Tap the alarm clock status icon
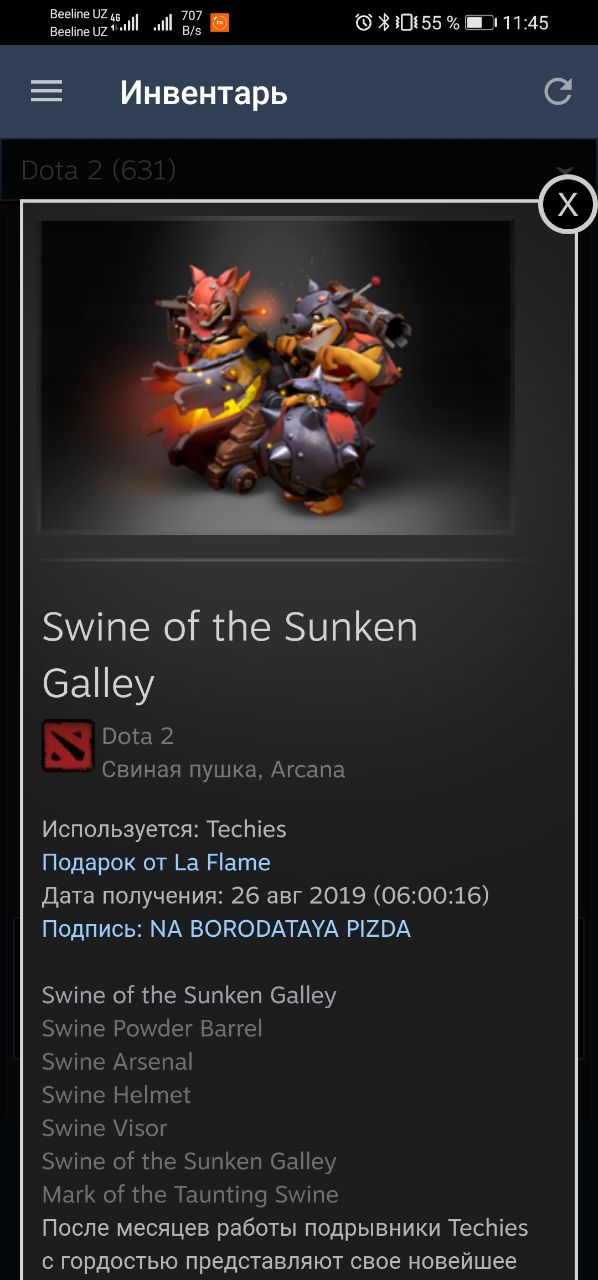 (x=363, y=22)
